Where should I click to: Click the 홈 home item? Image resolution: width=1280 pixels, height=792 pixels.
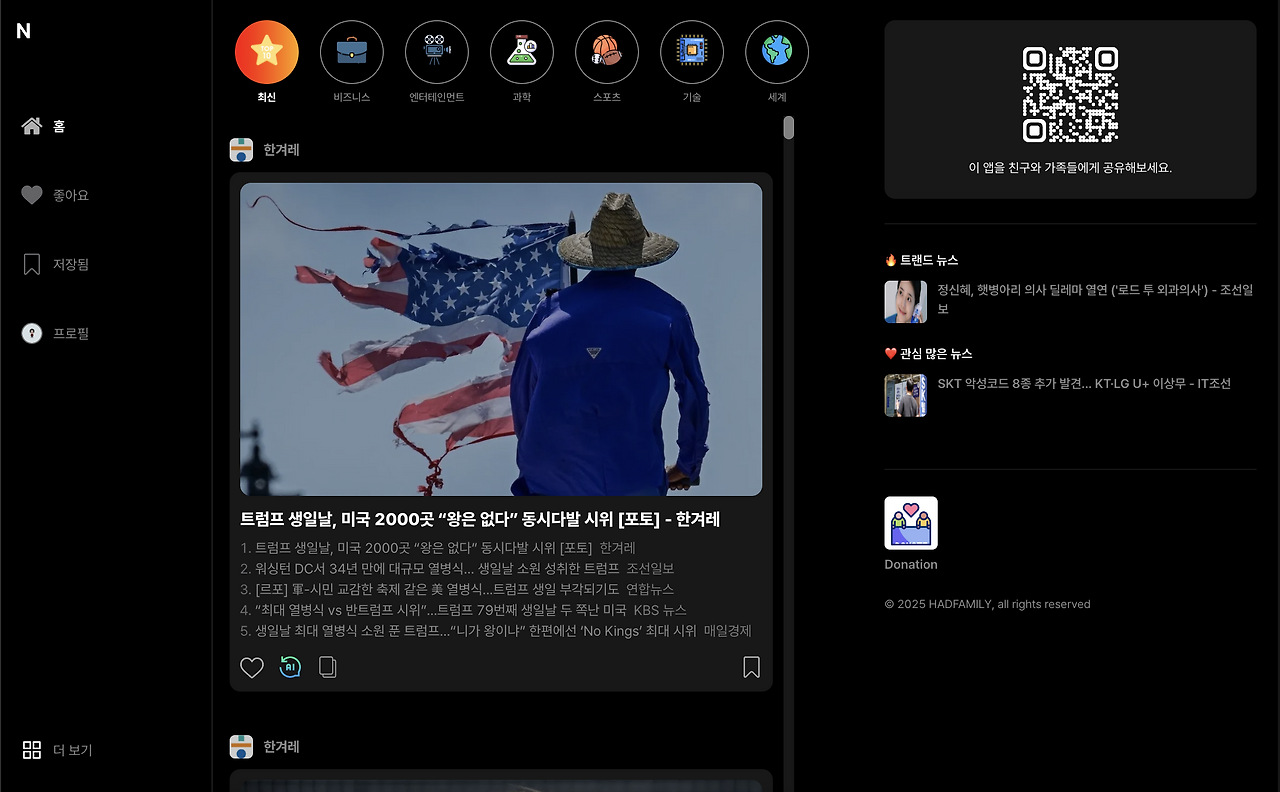(x=50, y=125)
